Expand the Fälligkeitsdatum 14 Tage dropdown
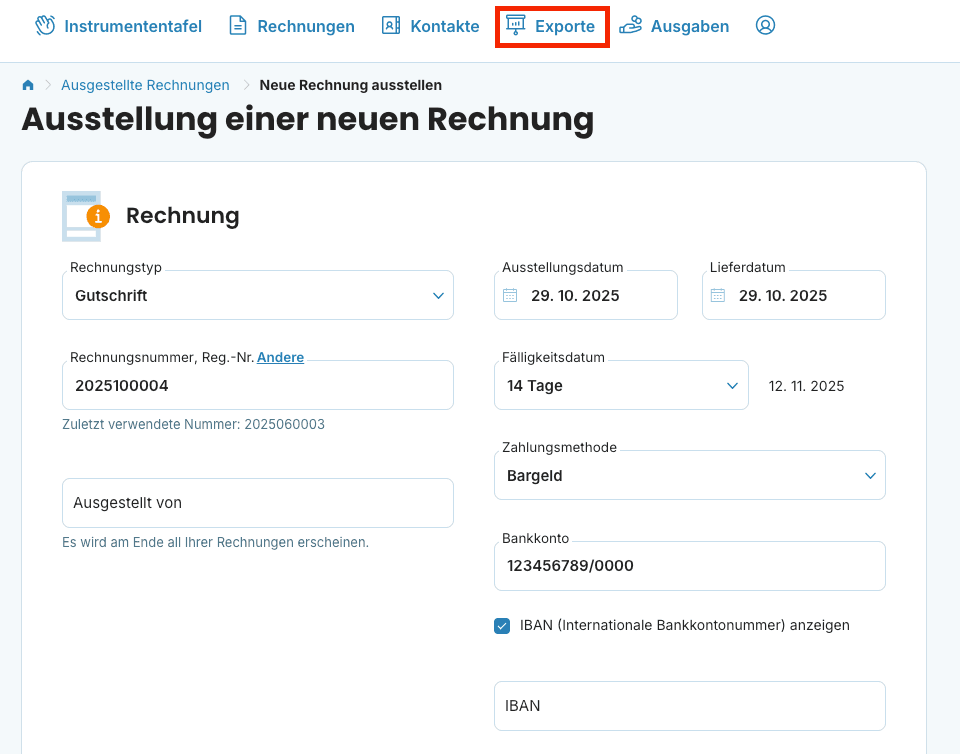Viewport: 960px width, 754px height. tap(620, 386)
